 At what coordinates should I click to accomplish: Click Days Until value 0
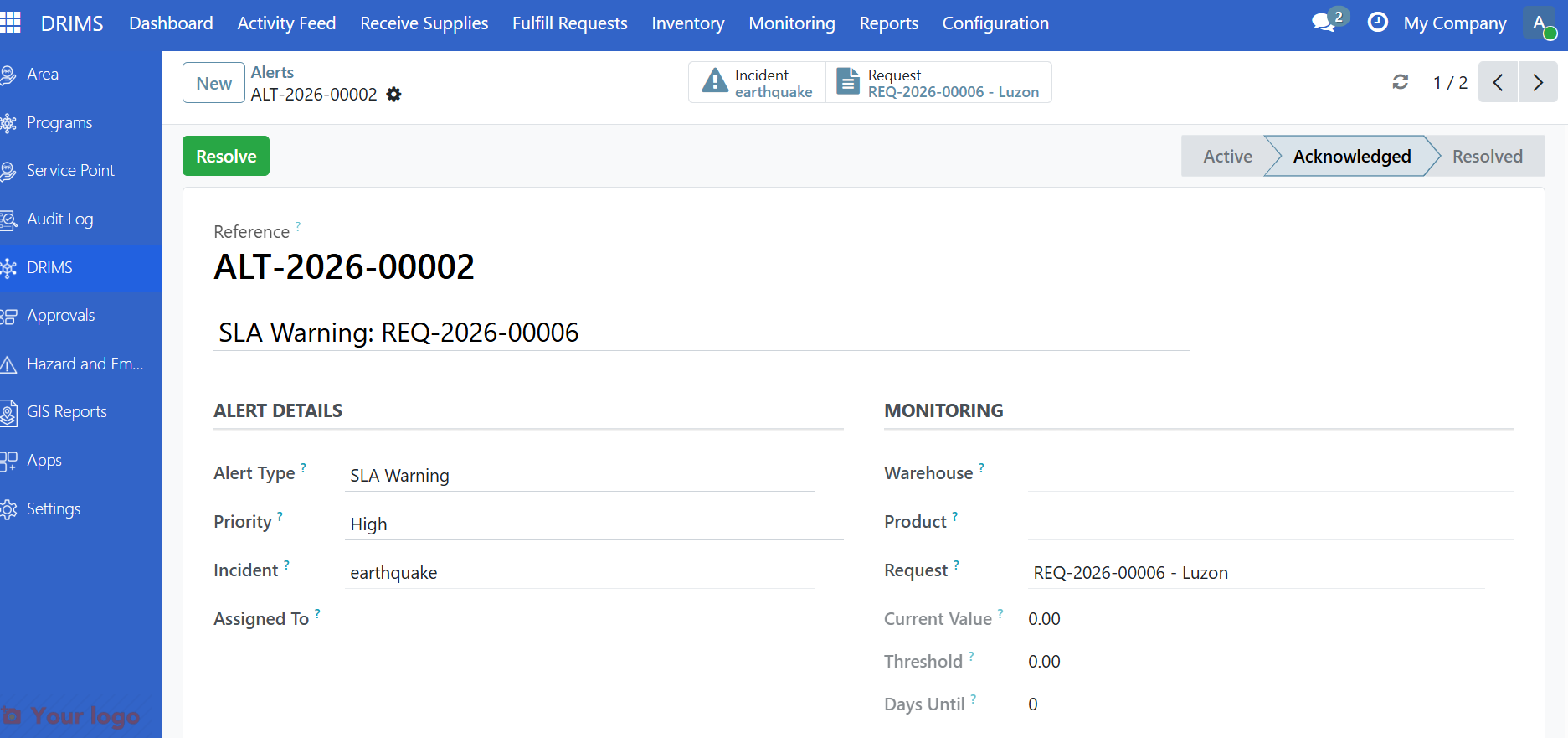click(1033, 704)
